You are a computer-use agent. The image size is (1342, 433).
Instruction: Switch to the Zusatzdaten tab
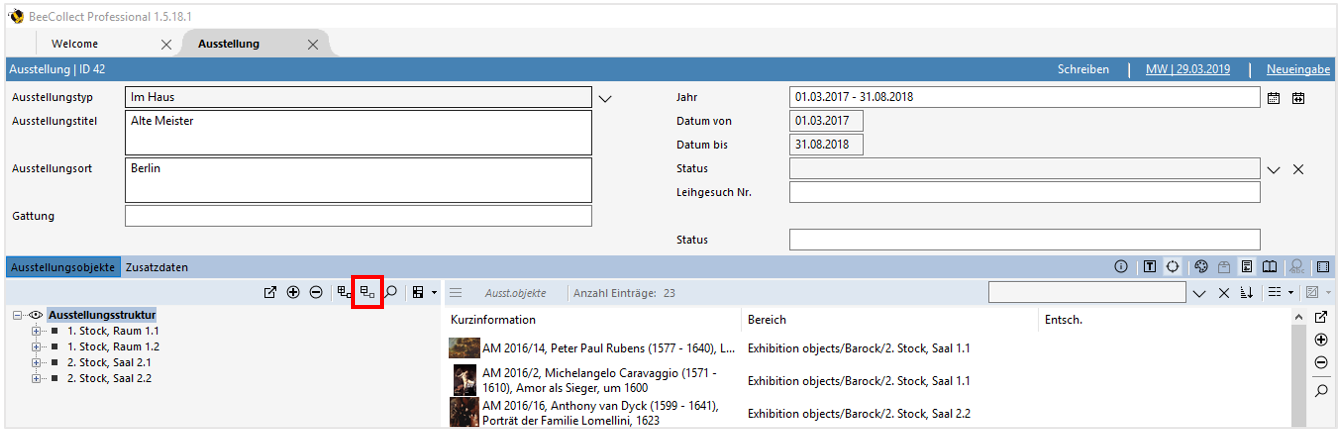click(155, 267)
